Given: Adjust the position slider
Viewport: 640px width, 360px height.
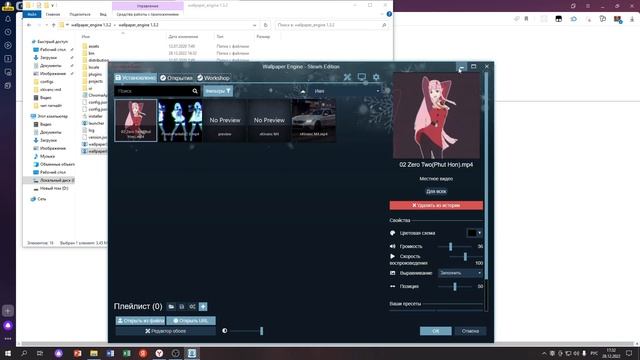Looking at the screenshot, I should (455, 287).
